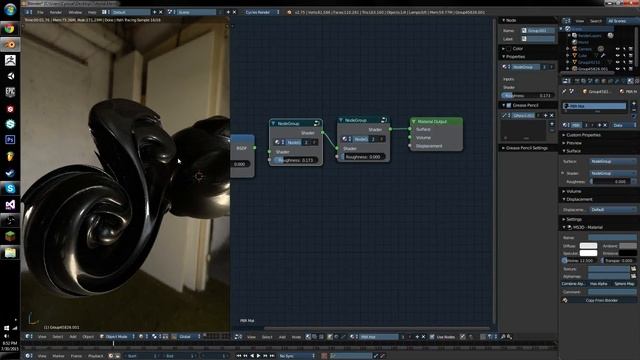Hide Camera object via eye icon
Screen dimensions: 640x360
618,49
